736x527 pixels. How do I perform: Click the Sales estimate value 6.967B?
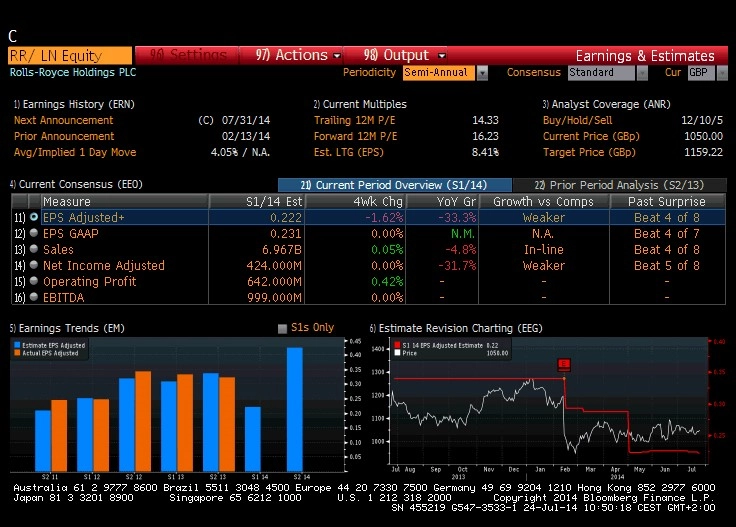click(282, 249)
